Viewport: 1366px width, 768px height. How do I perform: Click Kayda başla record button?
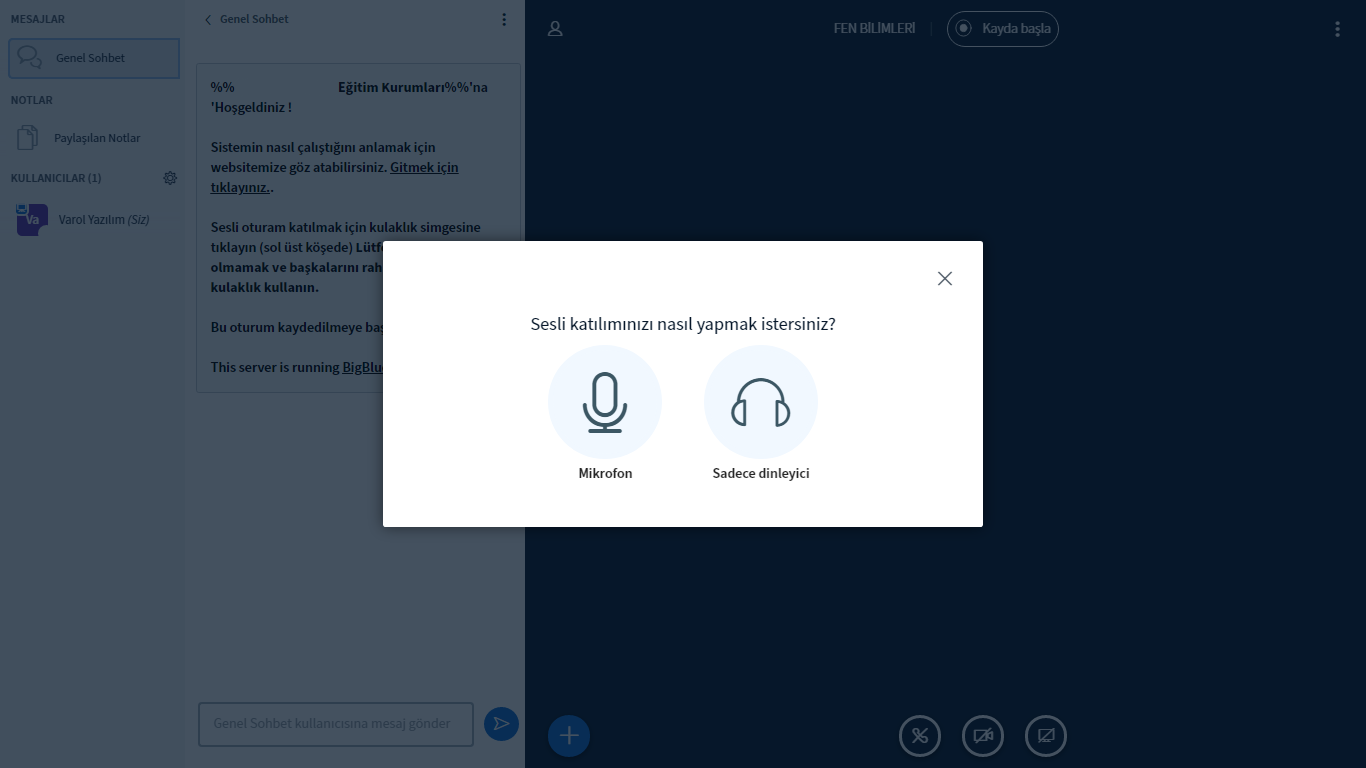click(x=1003, y=29)
